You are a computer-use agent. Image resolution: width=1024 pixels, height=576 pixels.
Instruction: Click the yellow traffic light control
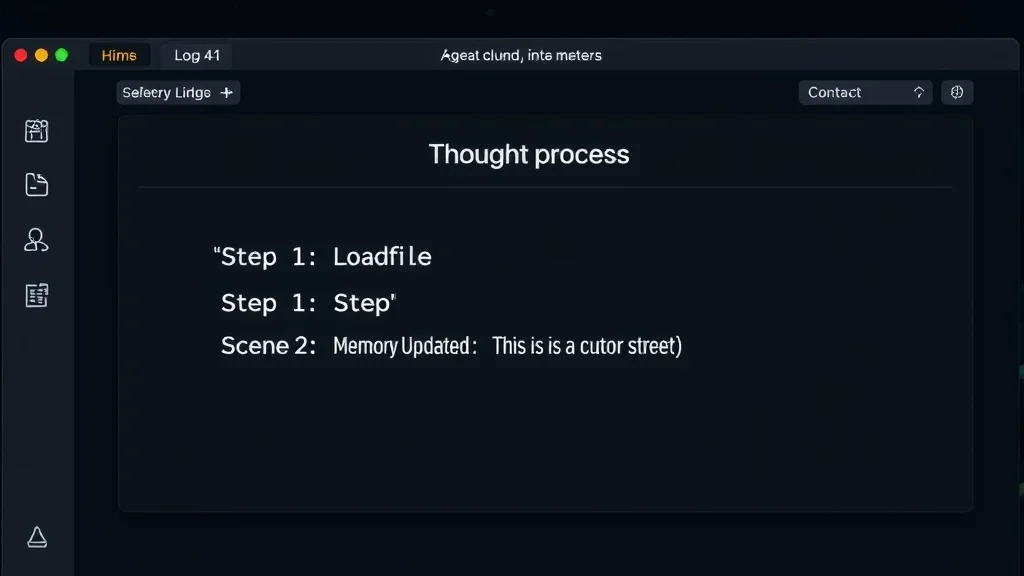(x=40, y=57)
